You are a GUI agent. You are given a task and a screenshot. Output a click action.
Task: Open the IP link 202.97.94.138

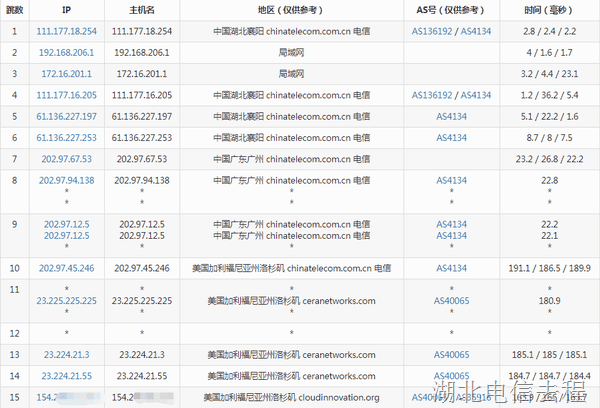click(67, 181)
